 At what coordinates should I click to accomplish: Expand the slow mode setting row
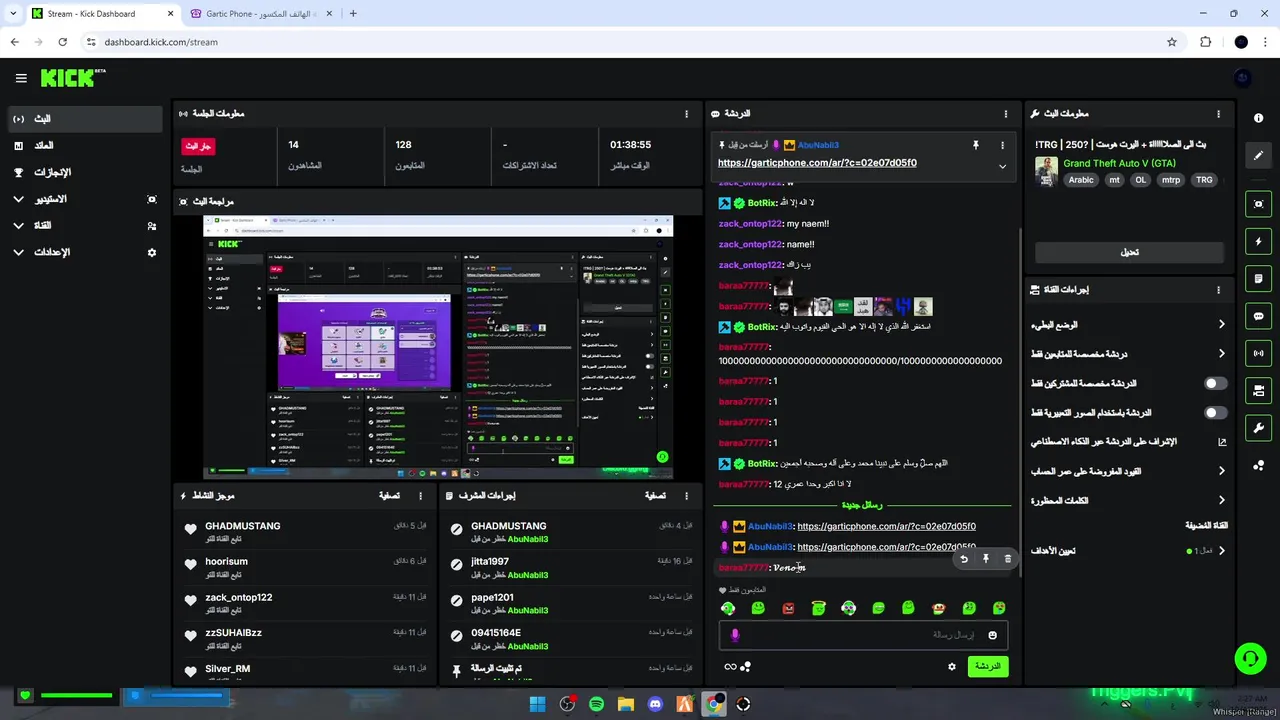pyautogui.click(x=1129, y=324)
